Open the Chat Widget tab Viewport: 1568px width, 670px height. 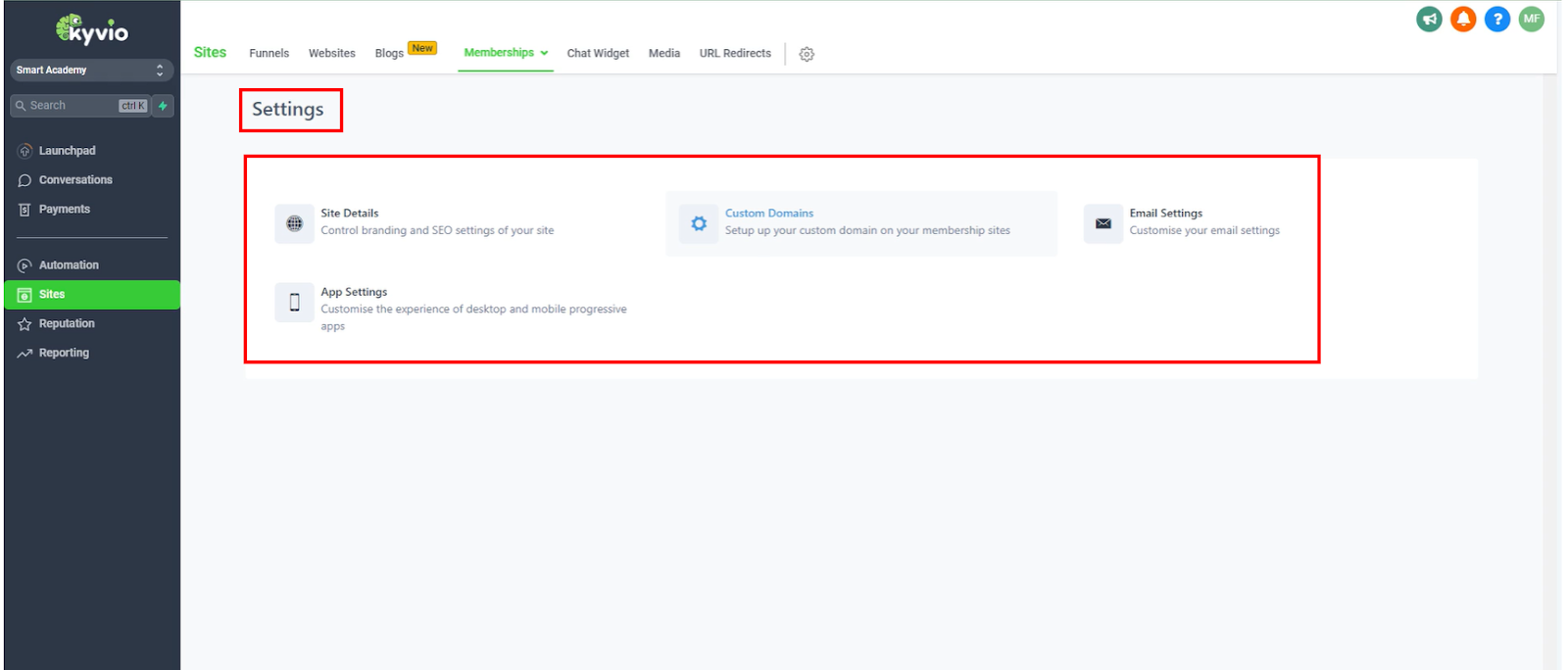click(598, 53)
